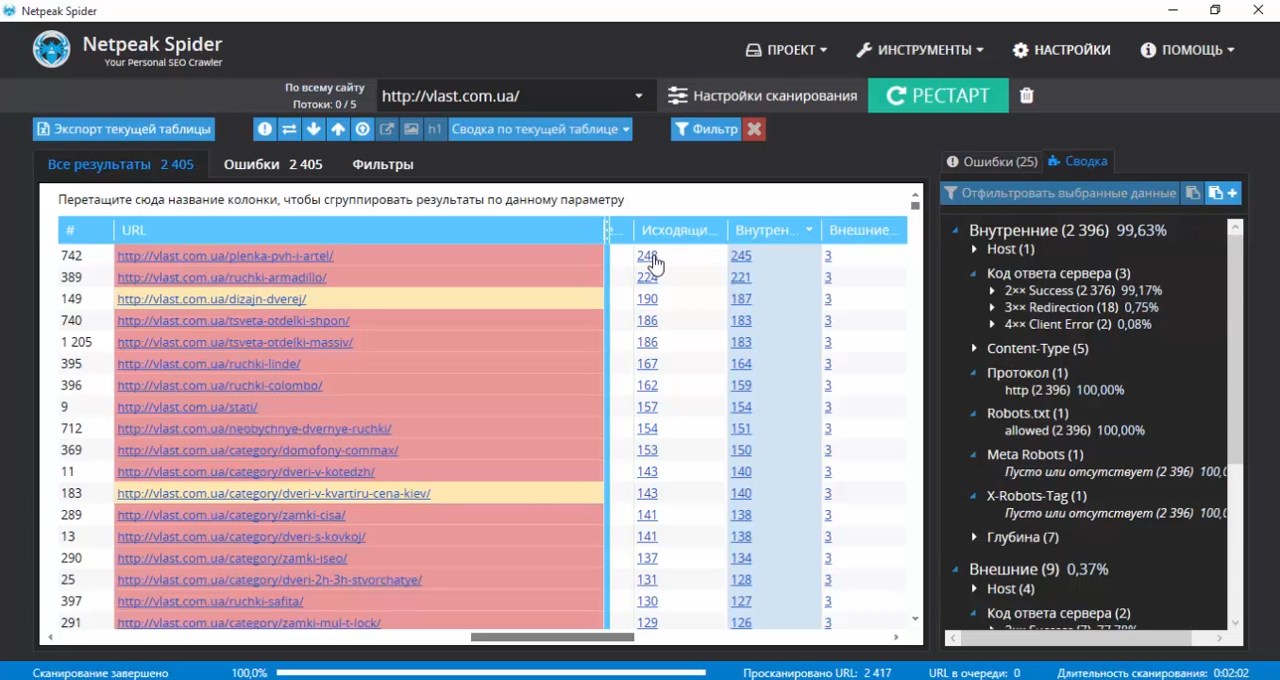Open the plenka-pvh-i-artel URL link
Viewport: 1280px width, 680px height.
tap(225, 256)
